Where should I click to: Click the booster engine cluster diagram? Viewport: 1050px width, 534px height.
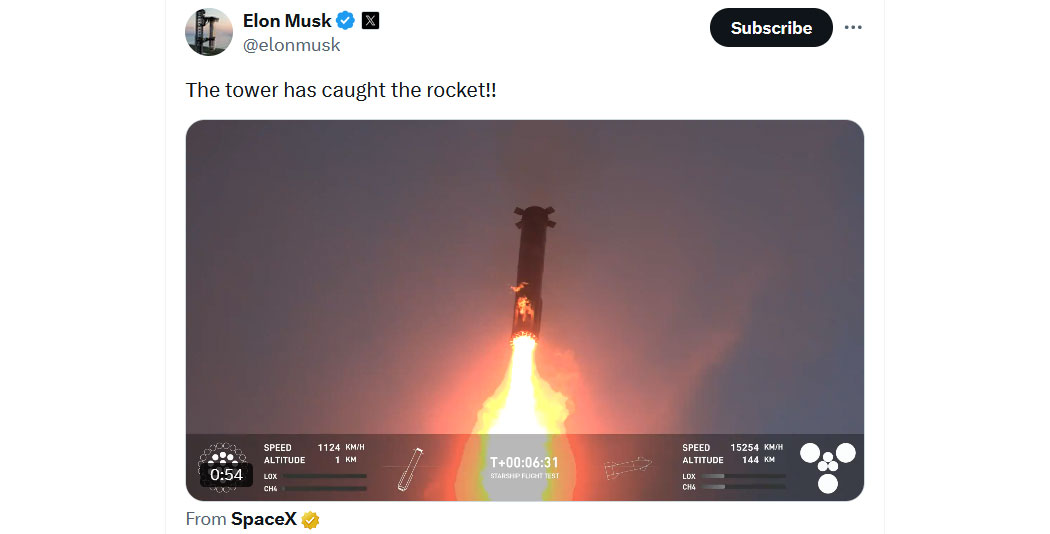coord(223,466)
